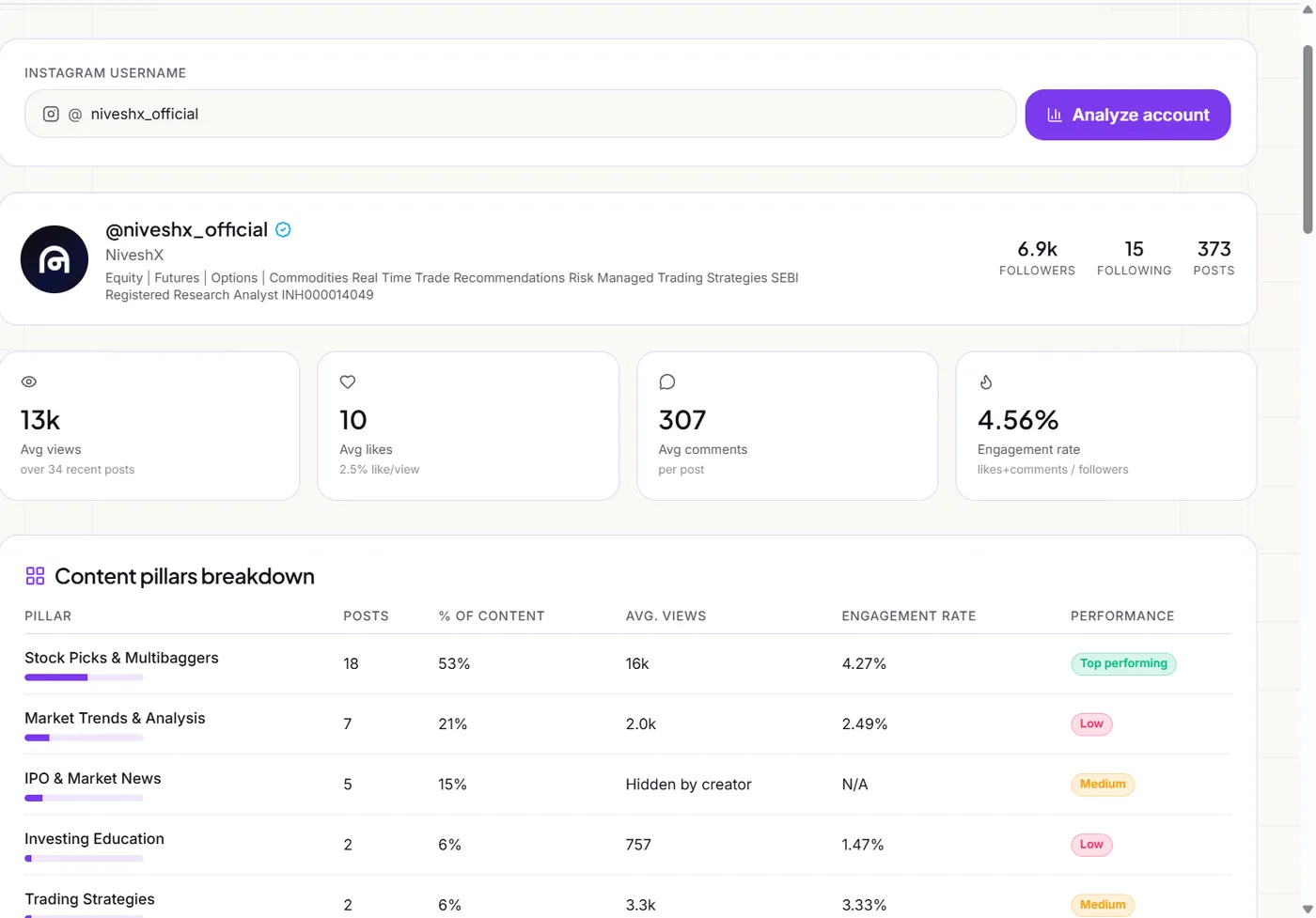Click the 4.56% Engagement rate value

(1018, 420)
